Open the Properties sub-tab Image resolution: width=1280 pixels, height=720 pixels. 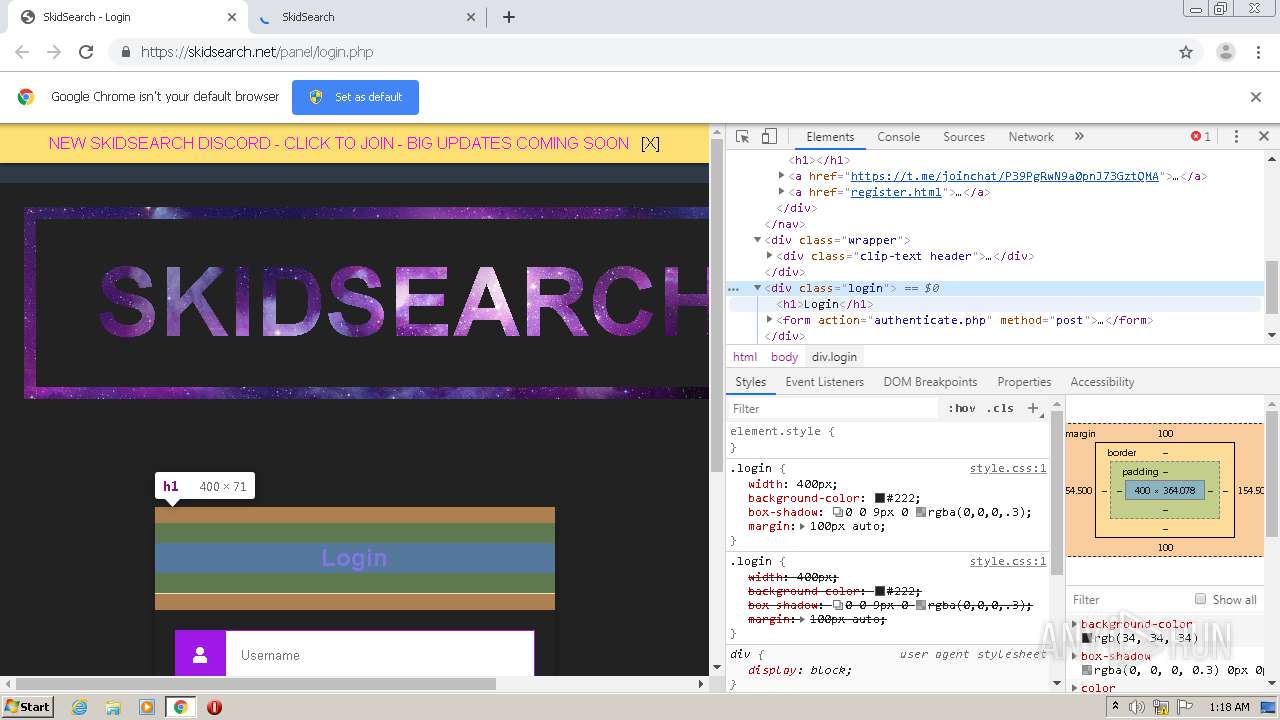1024,382
